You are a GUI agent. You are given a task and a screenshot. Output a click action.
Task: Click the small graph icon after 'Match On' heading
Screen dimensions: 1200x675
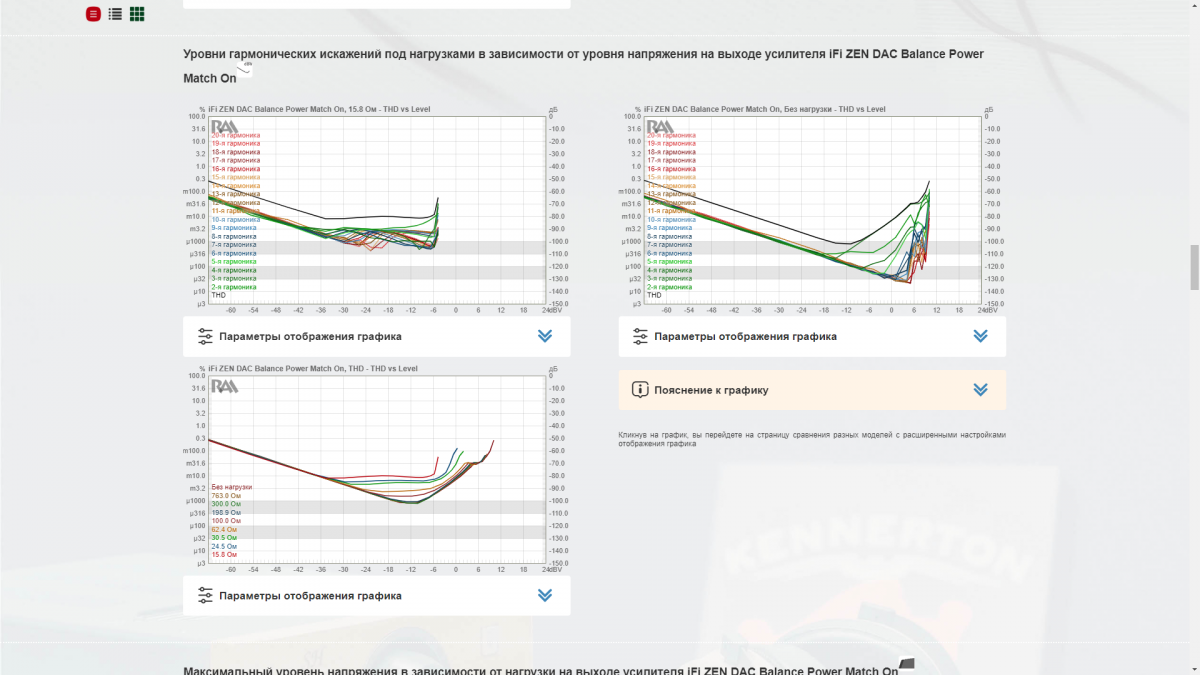246,69
